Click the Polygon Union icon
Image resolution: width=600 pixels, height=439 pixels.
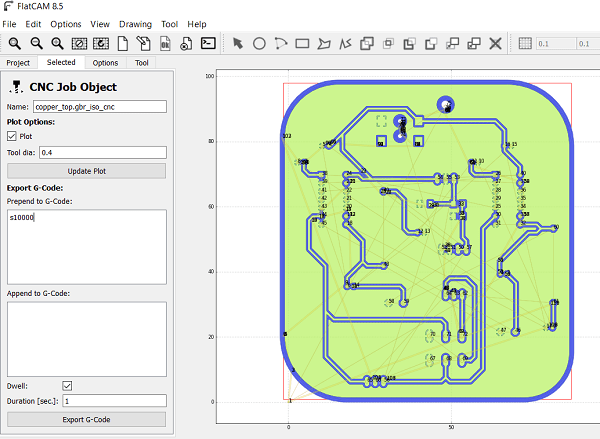click(367, 43)
